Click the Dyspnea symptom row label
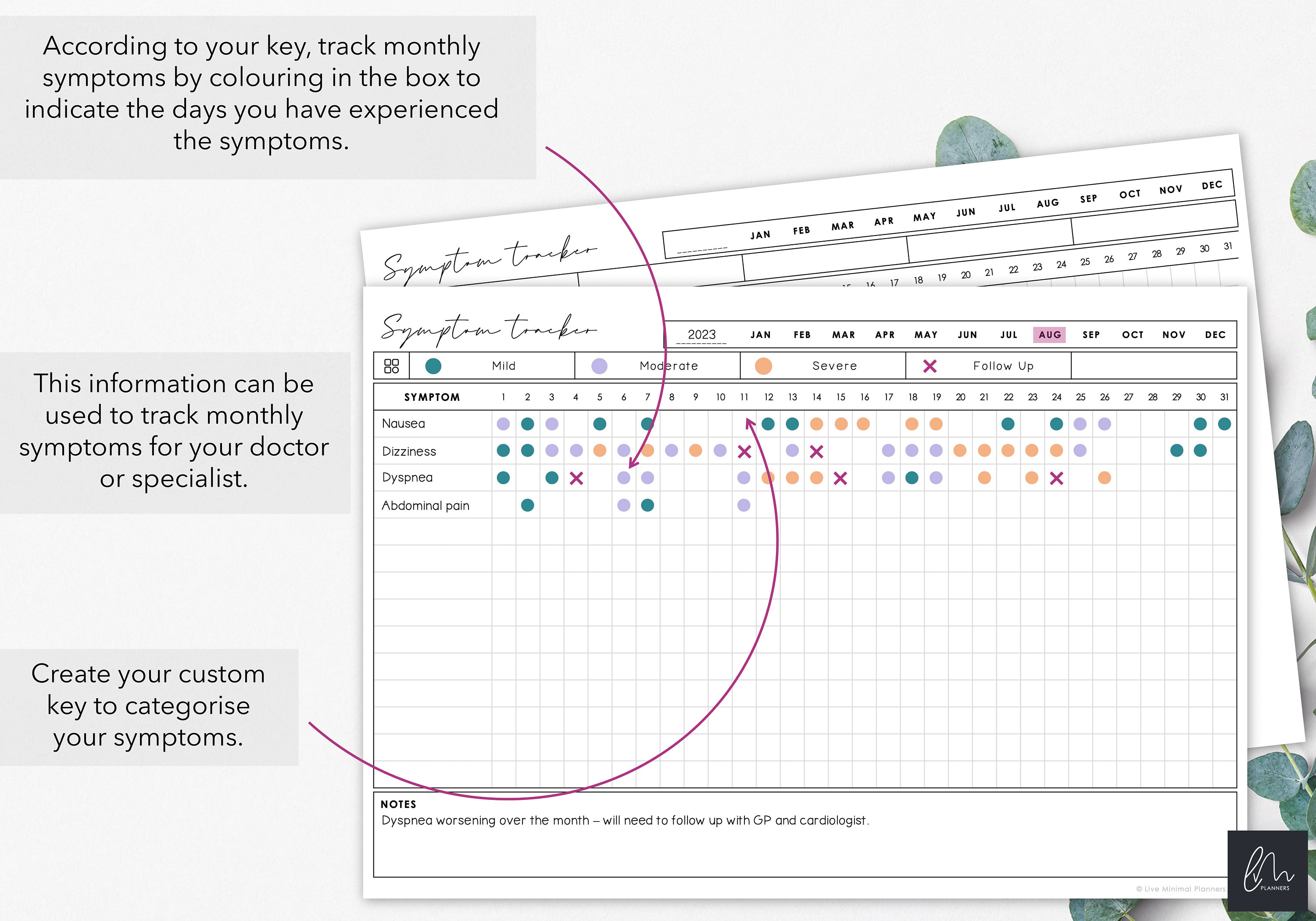The image size is (1316, 921). (407, 477)
